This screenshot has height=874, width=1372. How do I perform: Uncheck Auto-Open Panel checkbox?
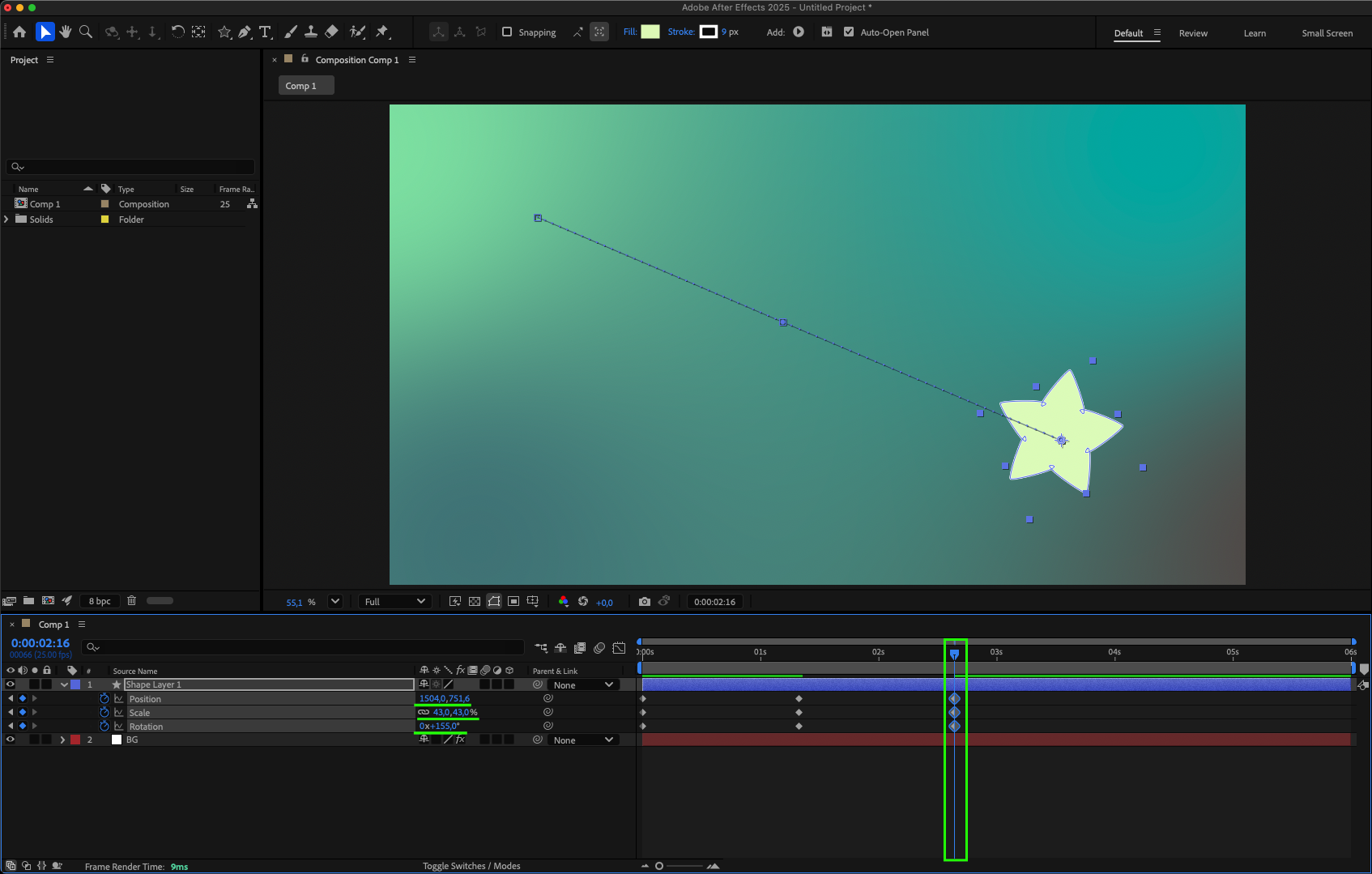click(x=849, y=32)
